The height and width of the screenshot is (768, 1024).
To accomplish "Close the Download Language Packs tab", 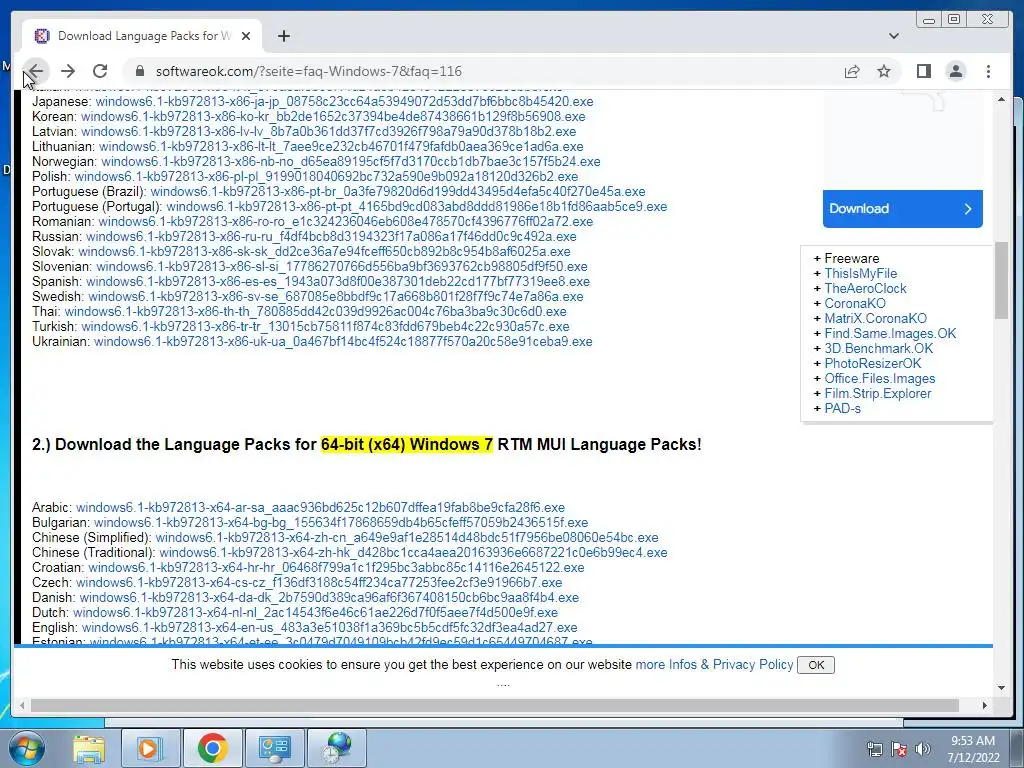I will pos(246,36).
